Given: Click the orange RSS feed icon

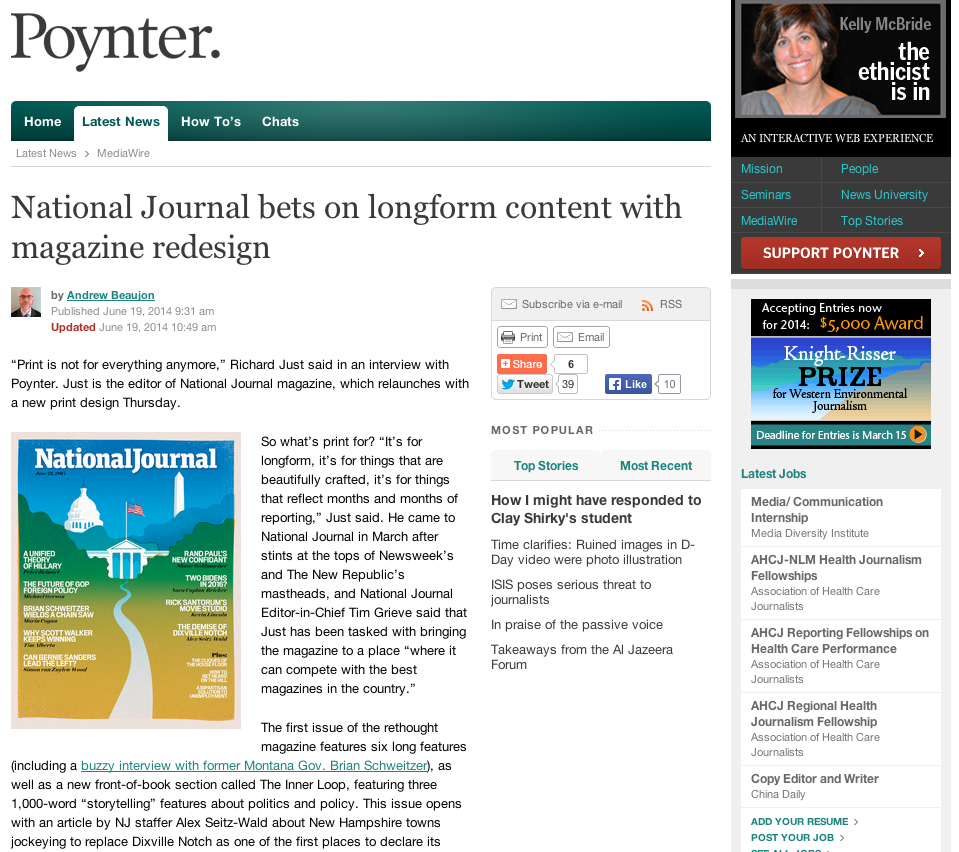Looking at the screenshot, I should (646, 305).
